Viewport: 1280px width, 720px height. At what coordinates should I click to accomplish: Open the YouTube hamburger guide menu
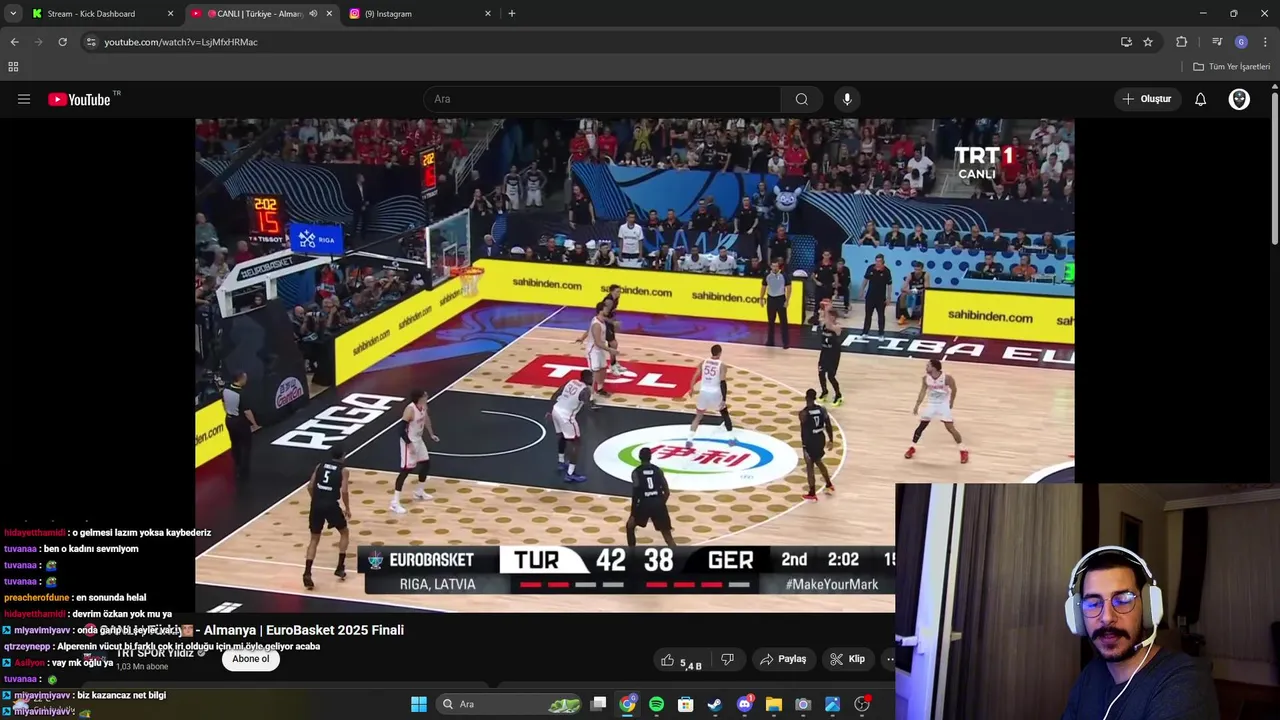(x=24, y=99)
